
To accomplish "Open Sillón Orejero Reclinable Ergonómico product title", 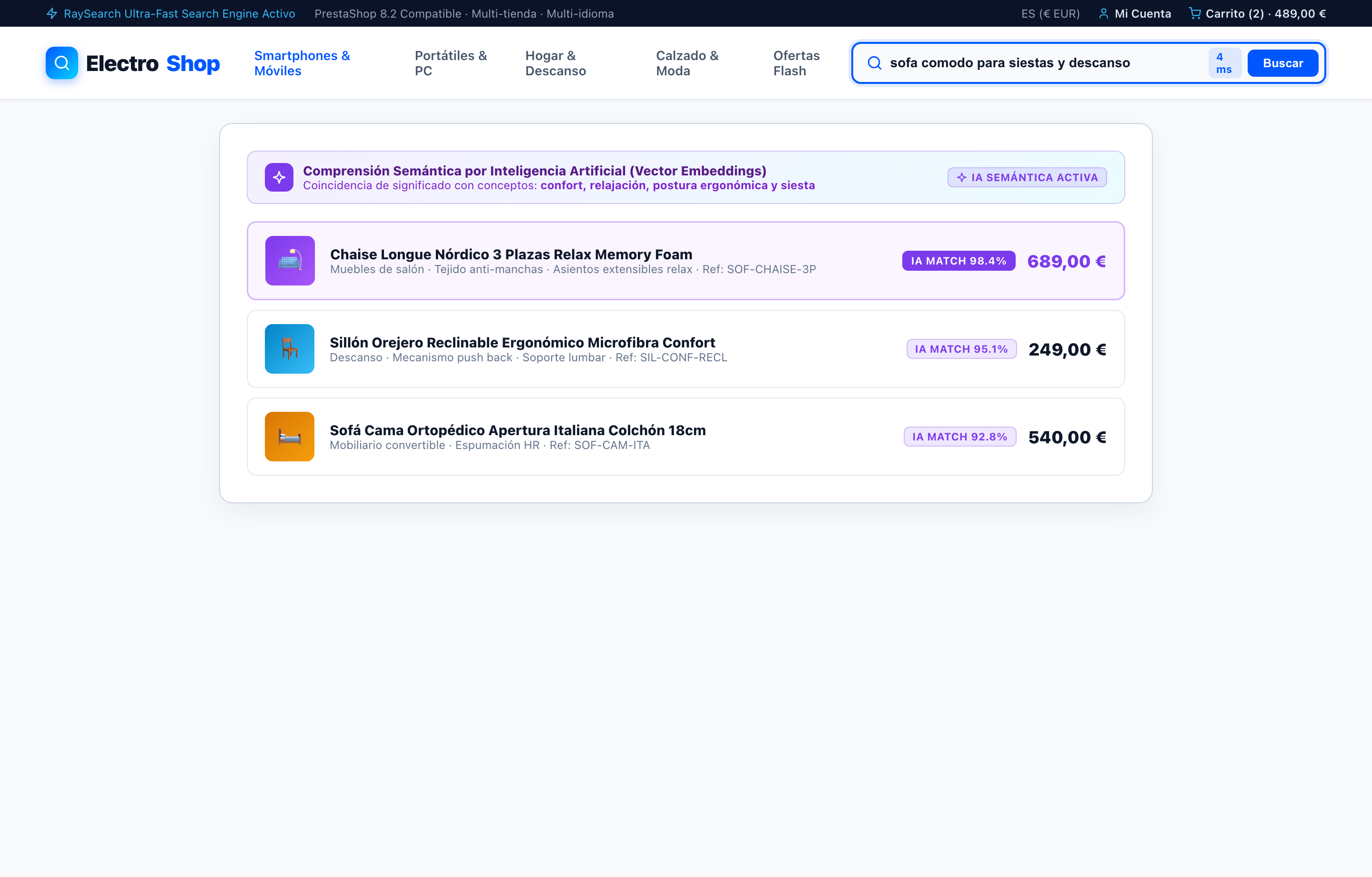I will pyautogui.click(x=522, y=343).
